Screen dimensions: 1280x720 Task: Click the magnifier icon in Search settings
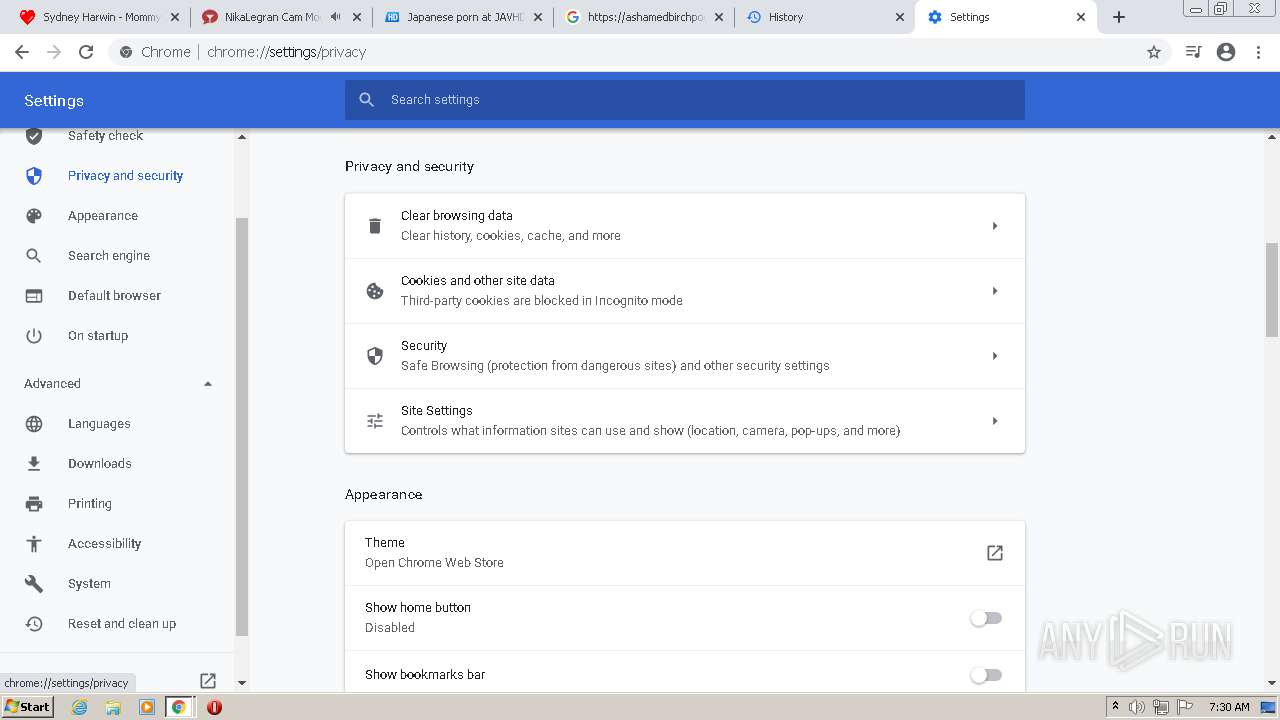(x=367, y=100)
